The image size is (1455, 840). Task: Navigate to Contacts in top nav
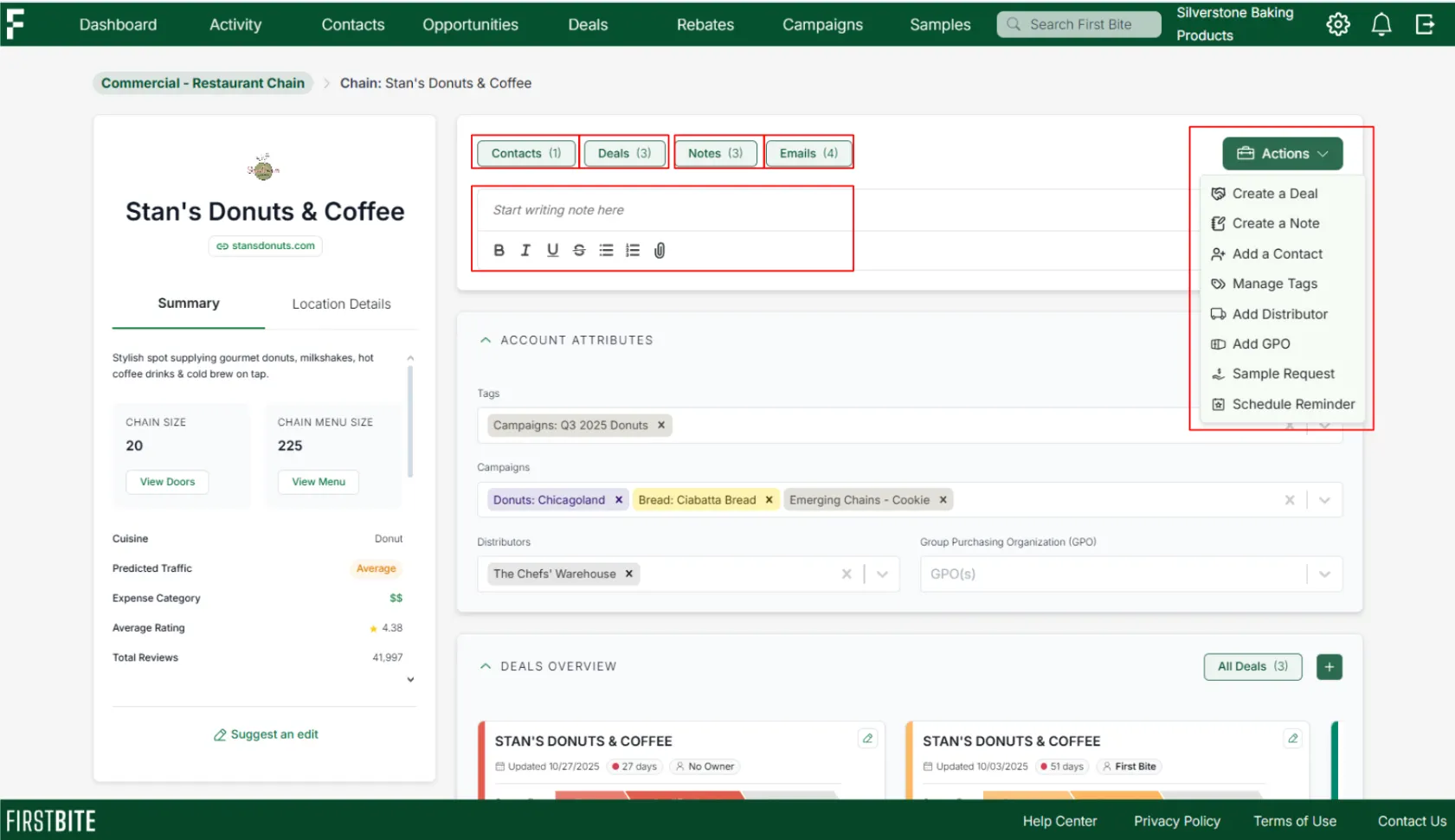click(x=353, y=24)
